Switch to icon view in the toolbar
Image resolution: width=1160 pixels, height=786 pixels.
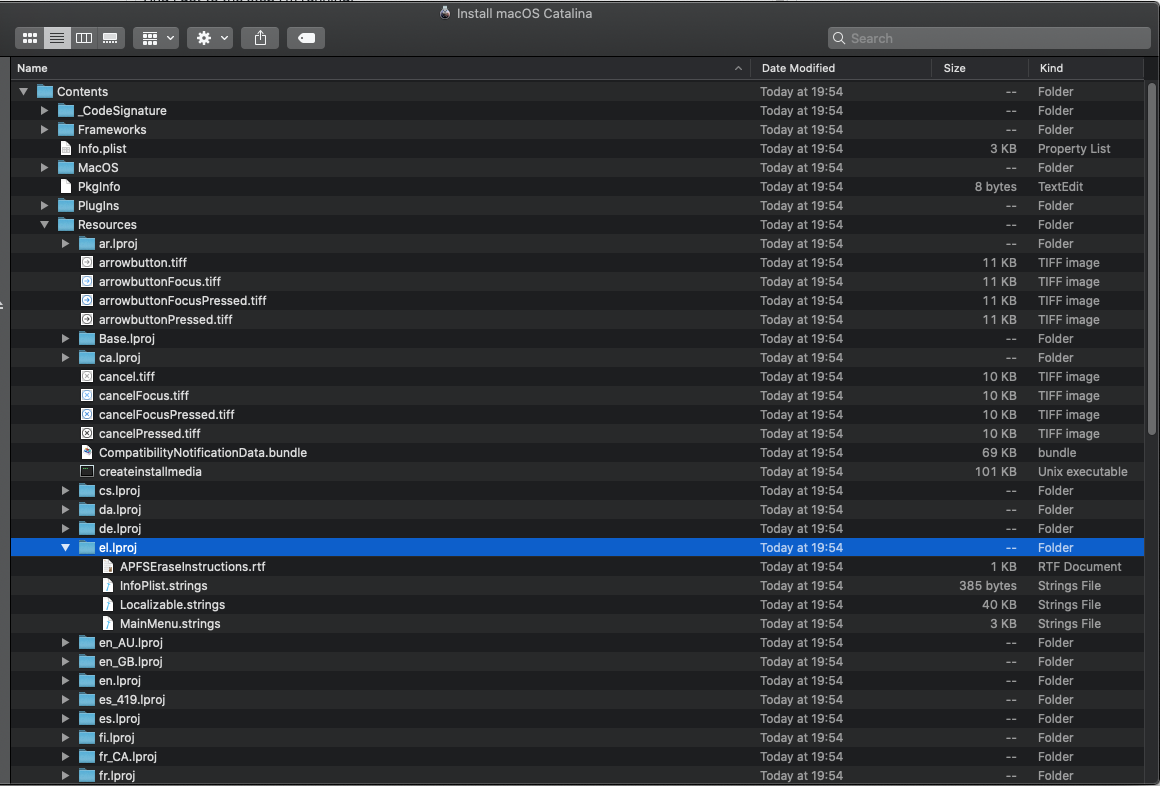click(29, 37)
